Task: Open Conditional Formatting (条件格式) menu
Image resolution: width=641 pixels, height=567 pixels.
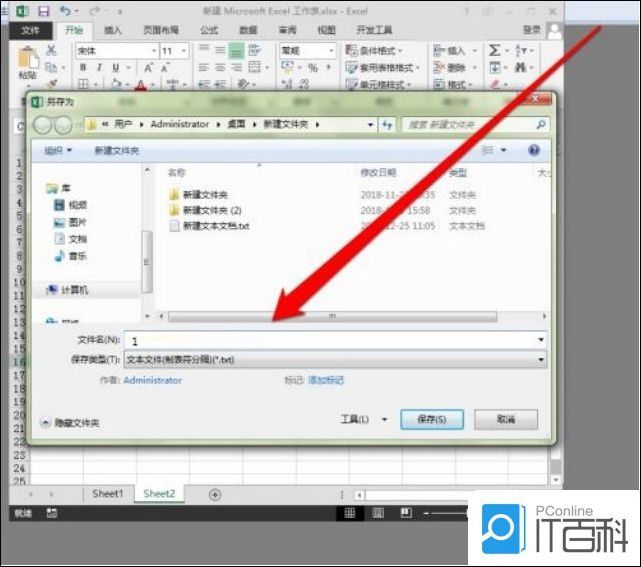Action: tap(374, 51)
